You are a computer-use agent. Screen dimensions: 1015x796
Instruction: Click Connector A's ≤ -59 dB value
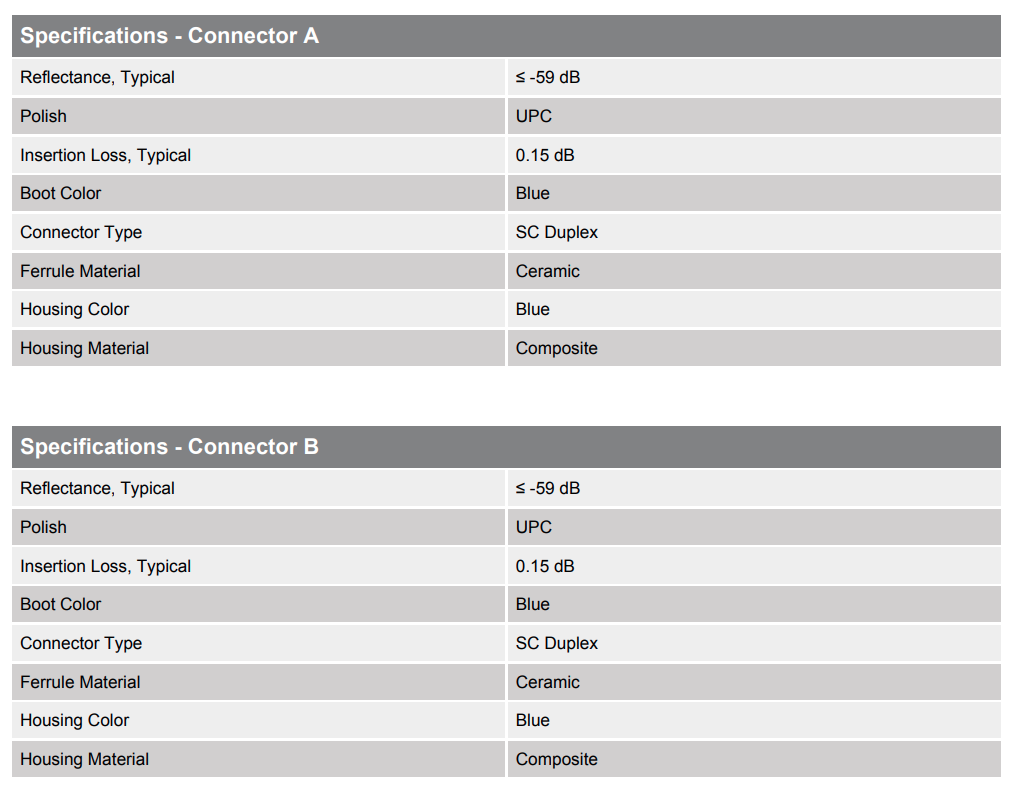tap(547, 77)
